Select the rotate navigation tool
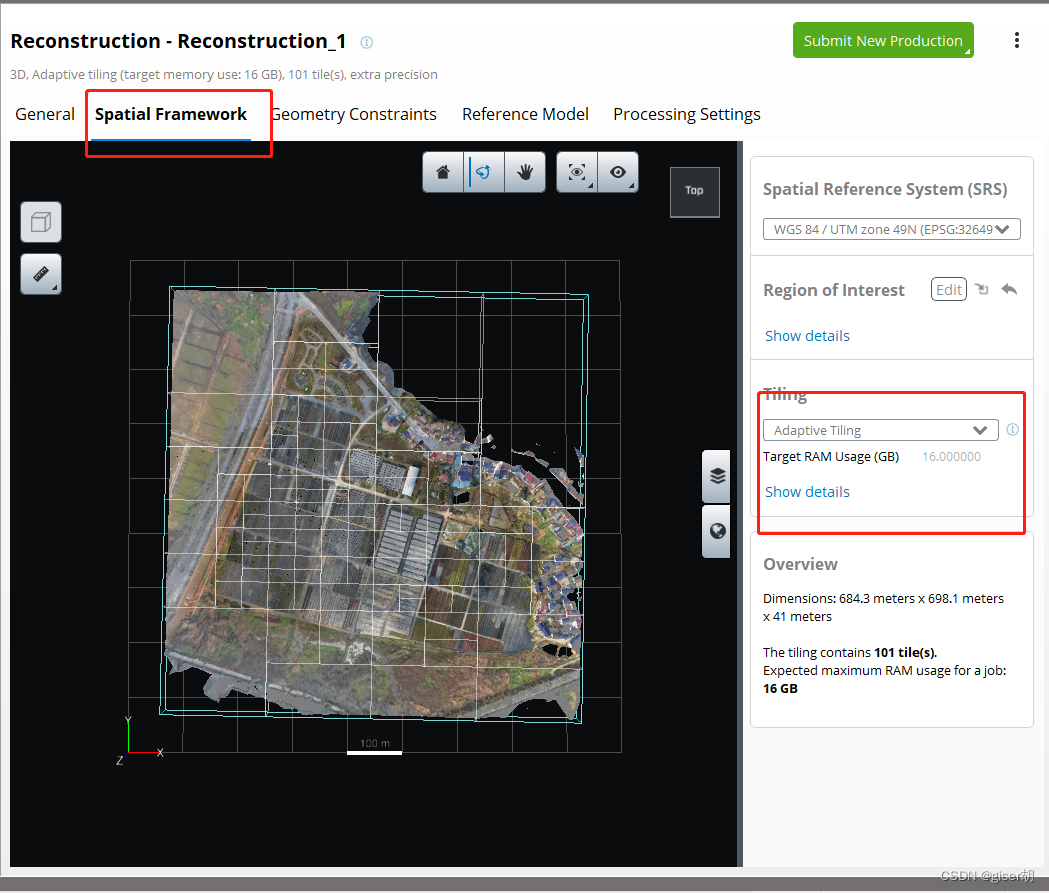 tap(484, 173)
